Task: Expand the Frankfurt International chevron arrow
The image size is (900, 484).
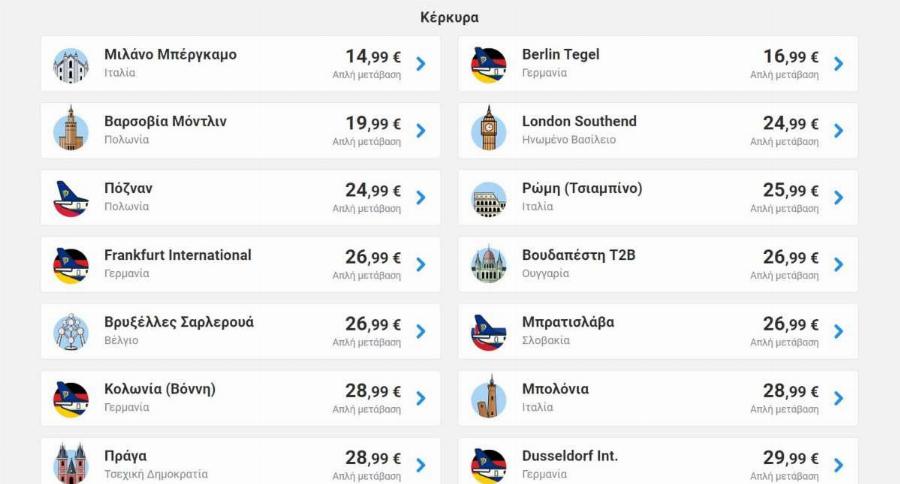Action: tap(421, 265)
